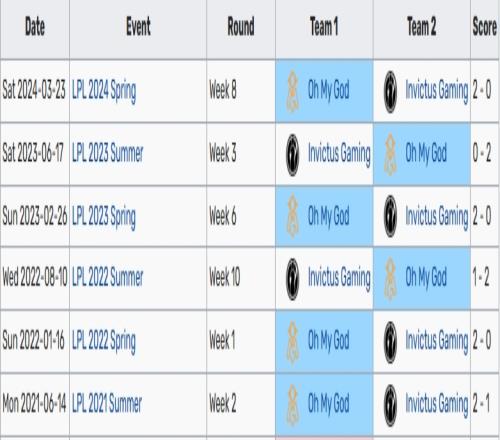Image resolution: width=500 pixels, height=440 pixels.
Task: Click Oh My God logo in Week 3 row
Action: [390, 155]
